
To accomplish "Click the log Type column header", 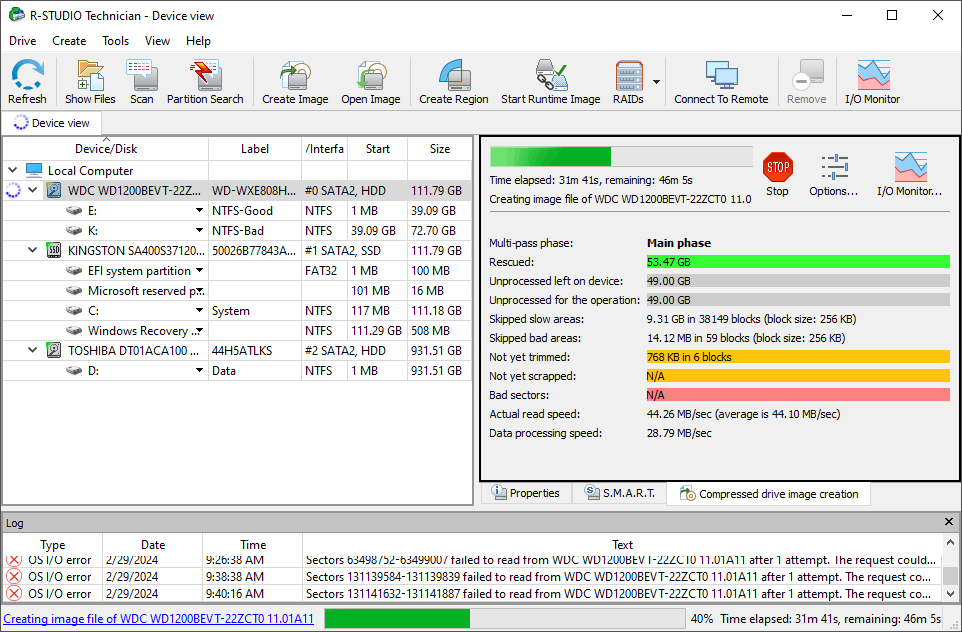I will tap(53, 545).
